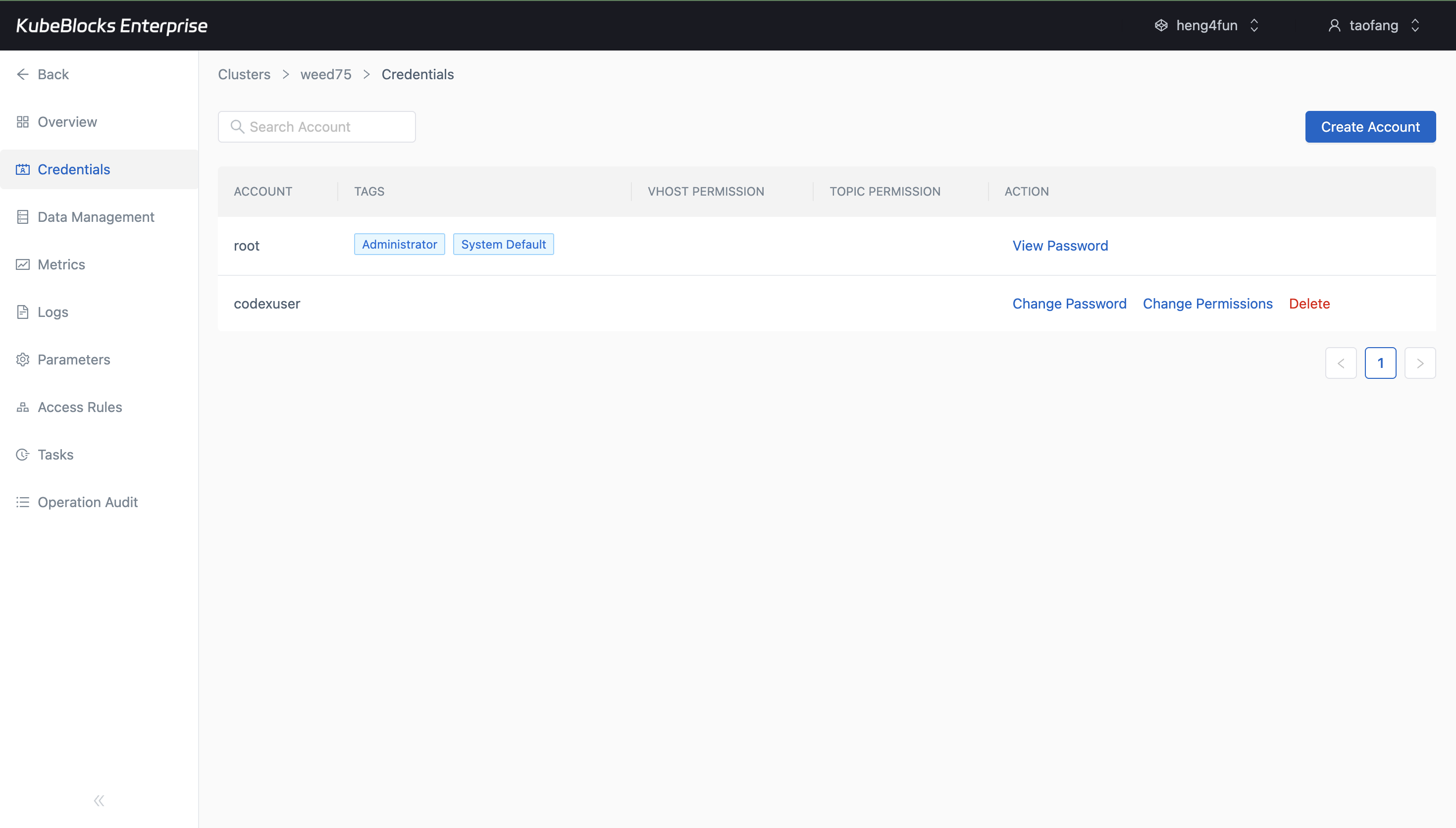The height and width of the screenshot is (828, 1456).
Task: Expand the weed75 breadcrumb link
Action: click(x=325, y=74)
